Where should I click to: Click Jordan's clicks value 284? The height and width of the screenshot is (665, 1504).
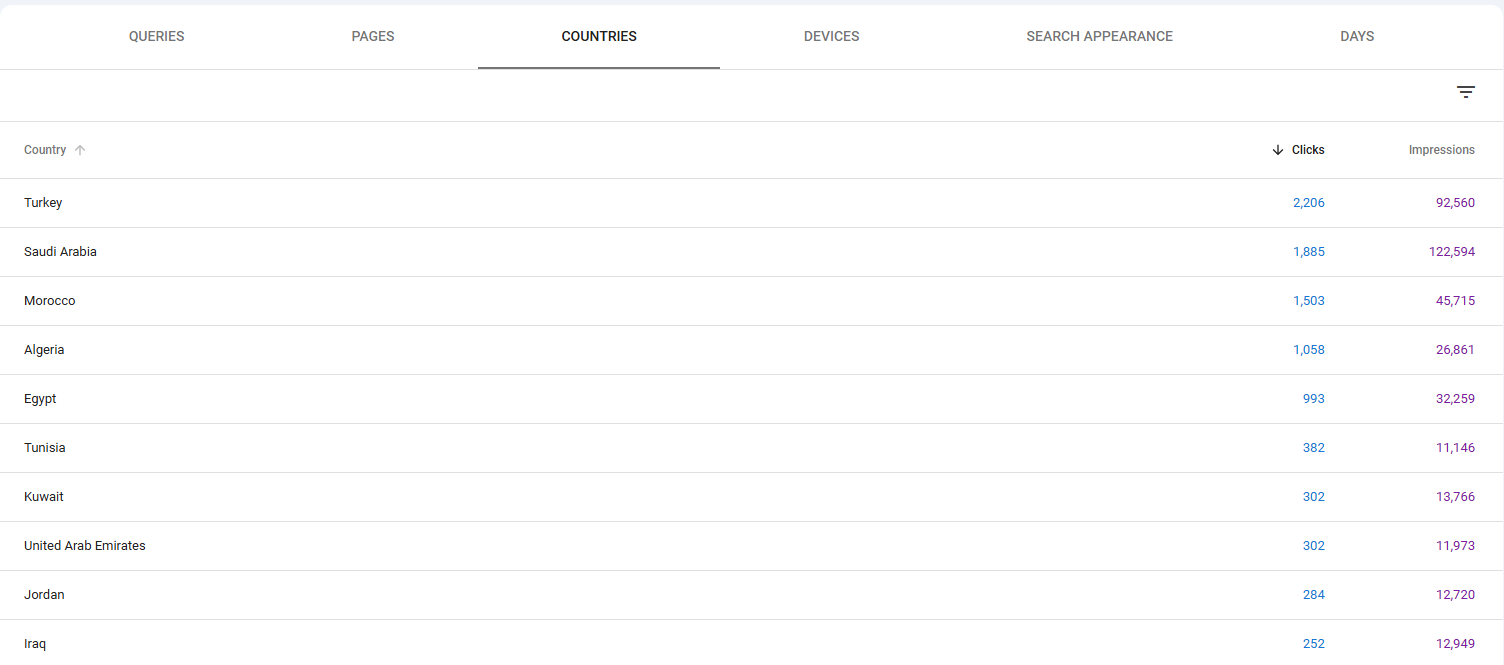1313,595
